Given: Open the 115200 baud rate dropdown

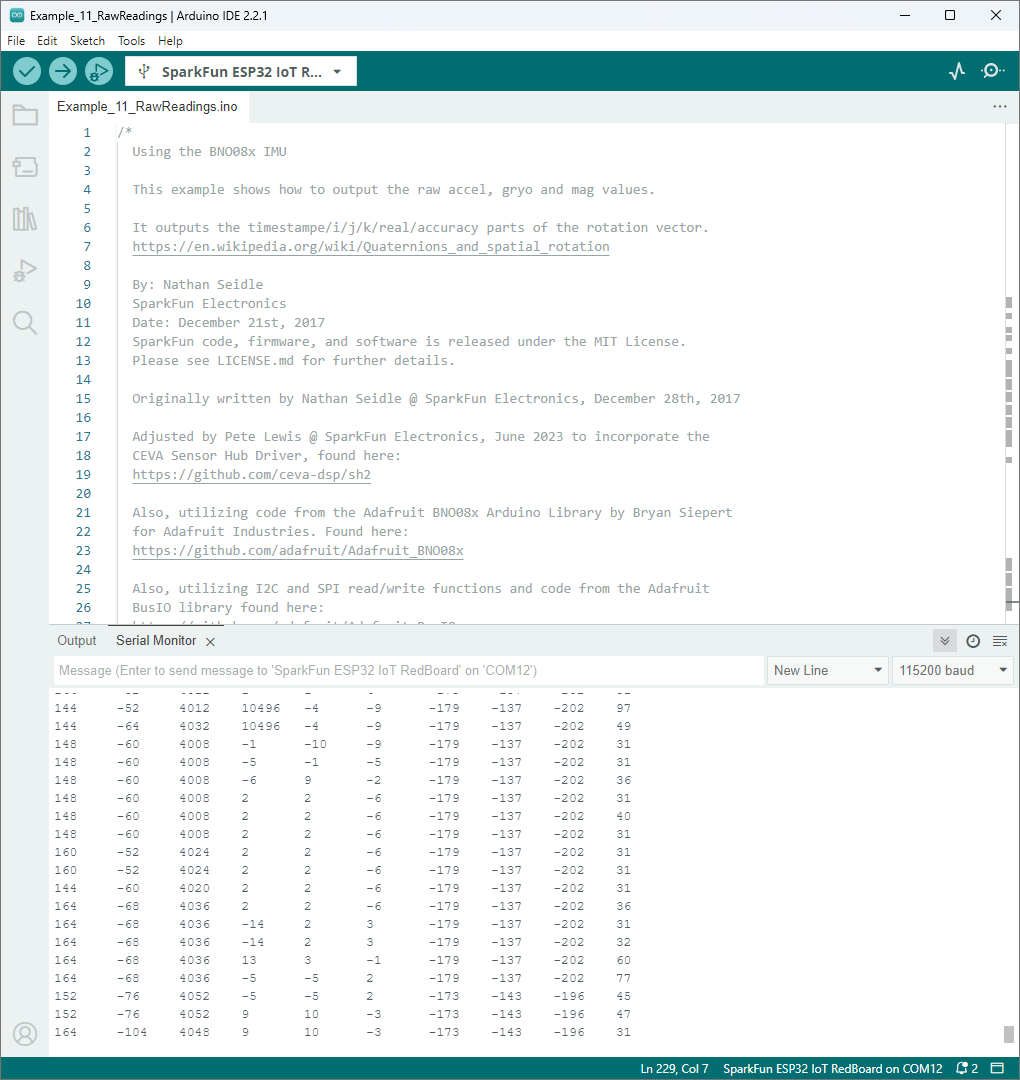Looking at the screenshot, I should (x=953, y=670).
